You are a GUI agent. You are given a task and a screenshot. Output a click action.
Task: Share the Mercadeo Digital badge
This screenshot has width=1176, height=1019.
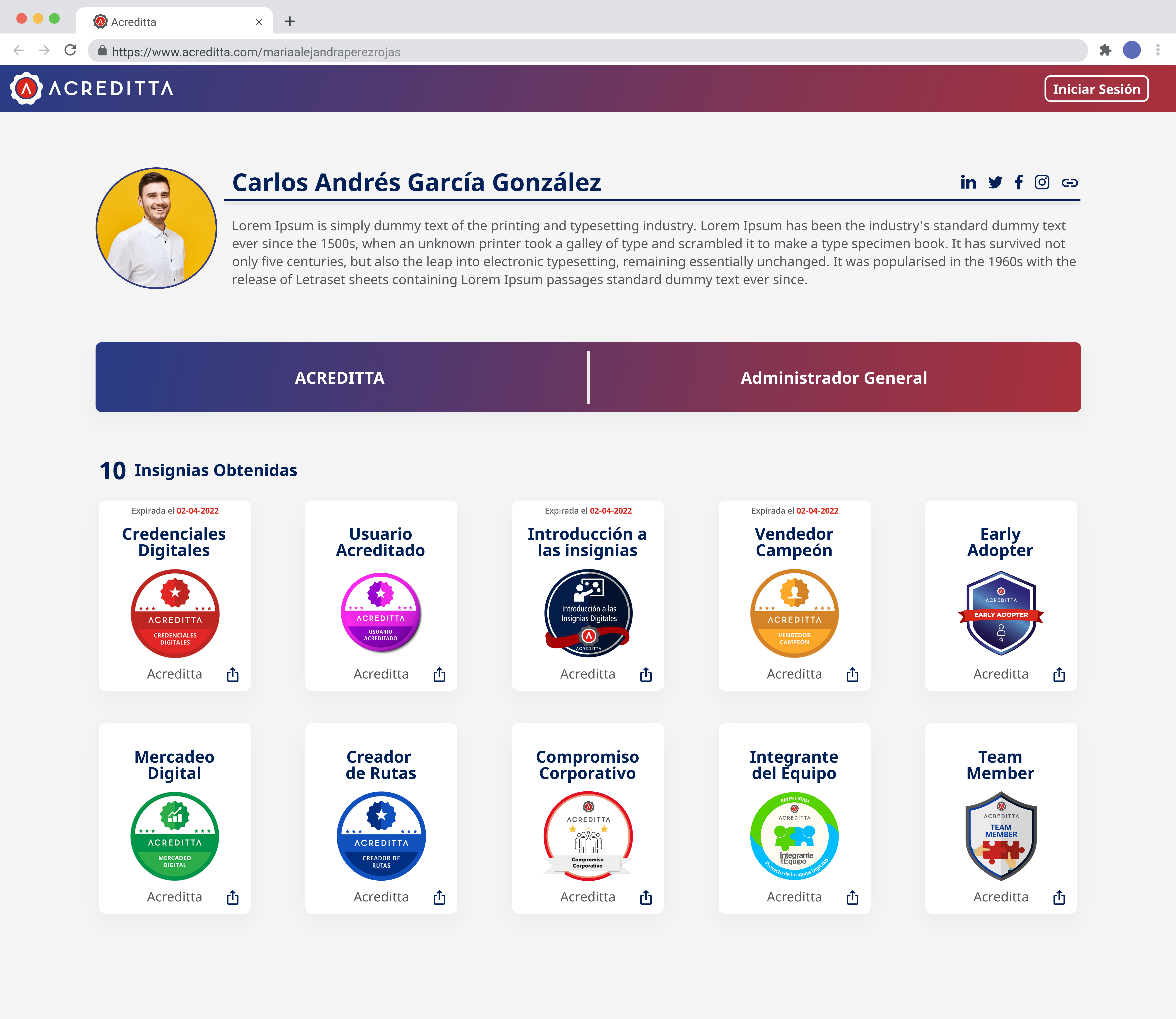coord(233,897)
